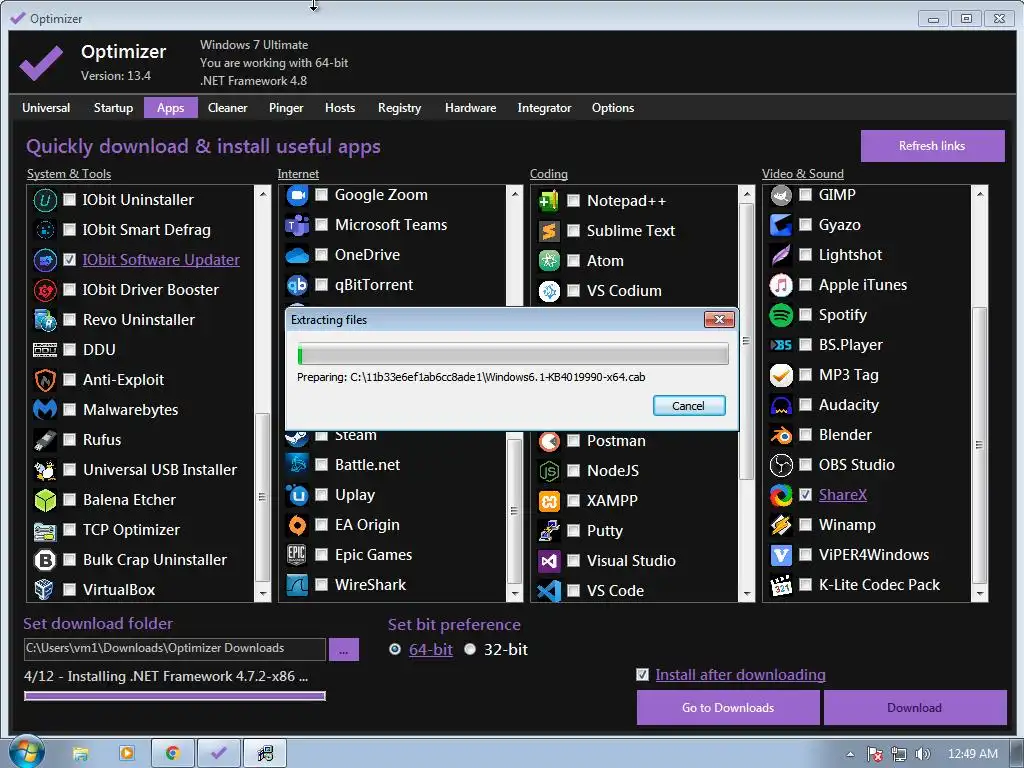
Task: Open the Hosts tab
Action: [340, 108]
